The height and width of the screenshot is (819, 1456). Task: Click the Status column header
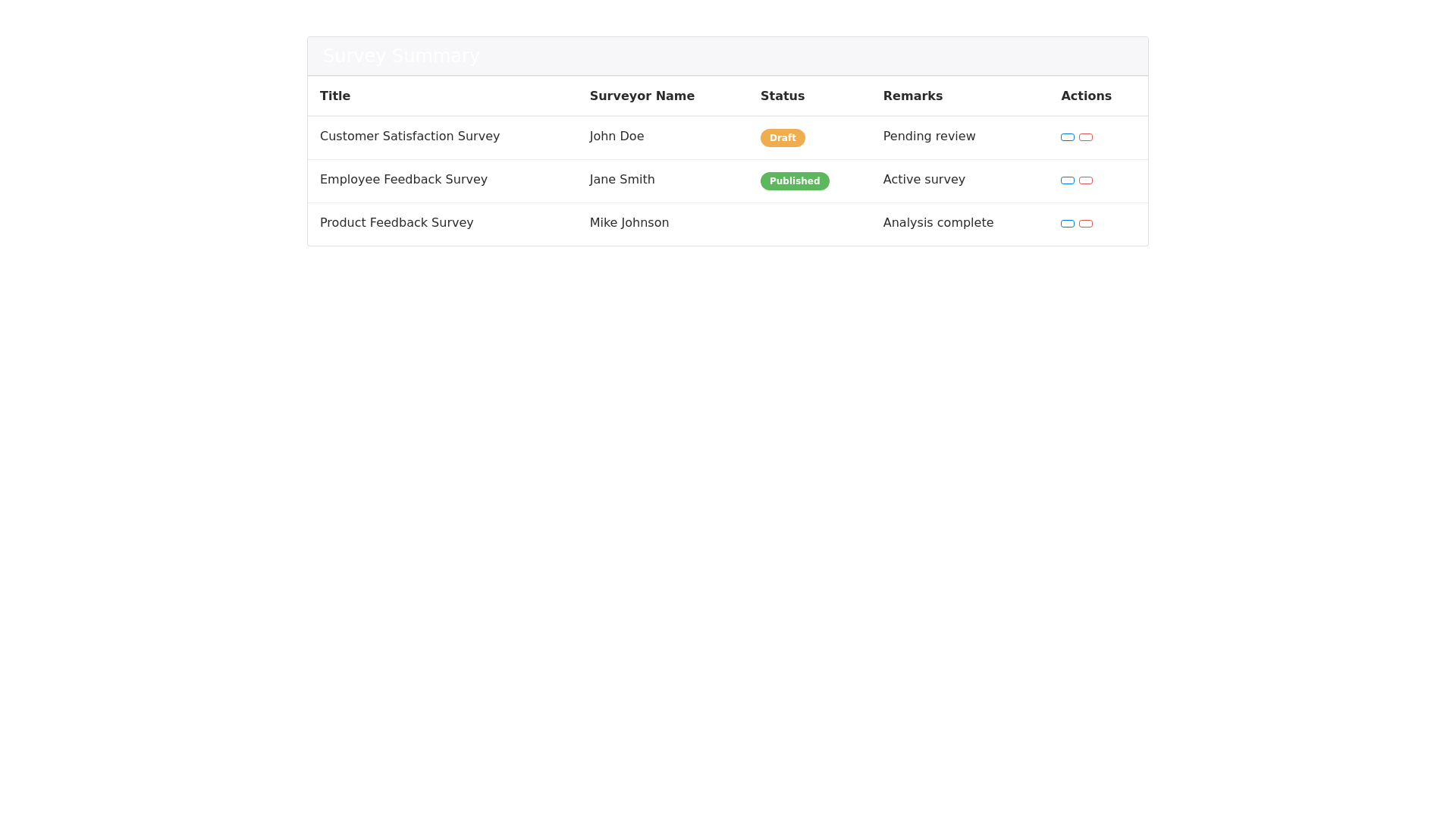point(783,96)
